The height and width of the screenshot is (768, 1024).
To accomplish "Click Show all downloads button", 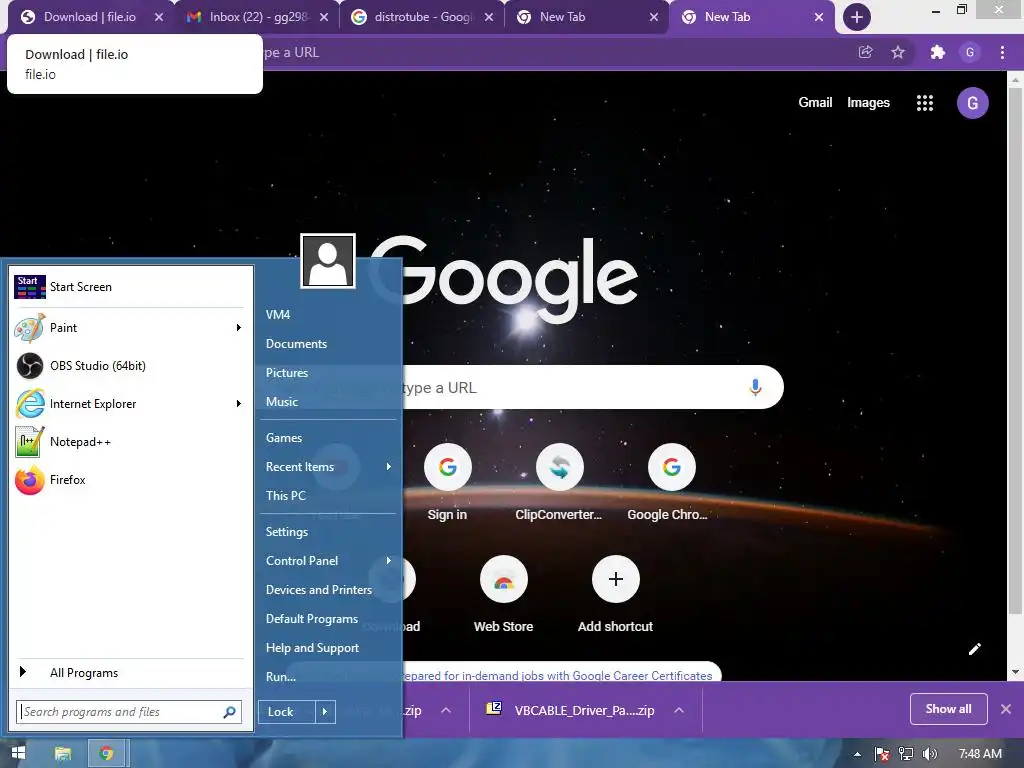I will pos(948,709).
